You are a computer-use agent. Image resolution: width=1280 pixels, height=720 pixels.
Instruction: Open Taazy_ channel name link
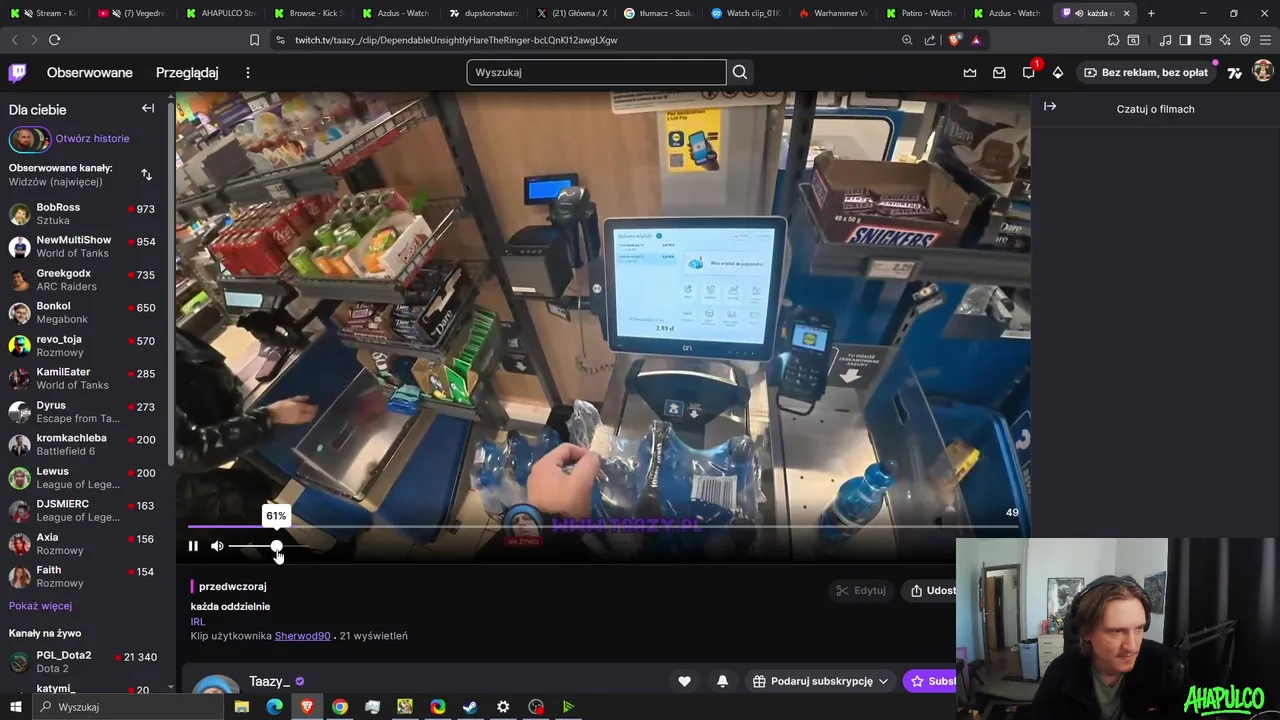pyautogui.click(x=269, y=681)
